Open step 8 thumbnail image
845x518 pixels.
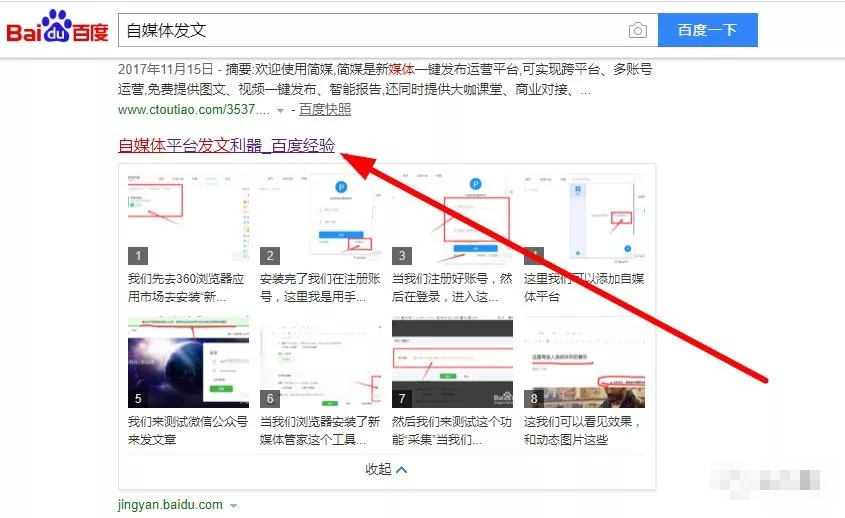tap(584, 362)
